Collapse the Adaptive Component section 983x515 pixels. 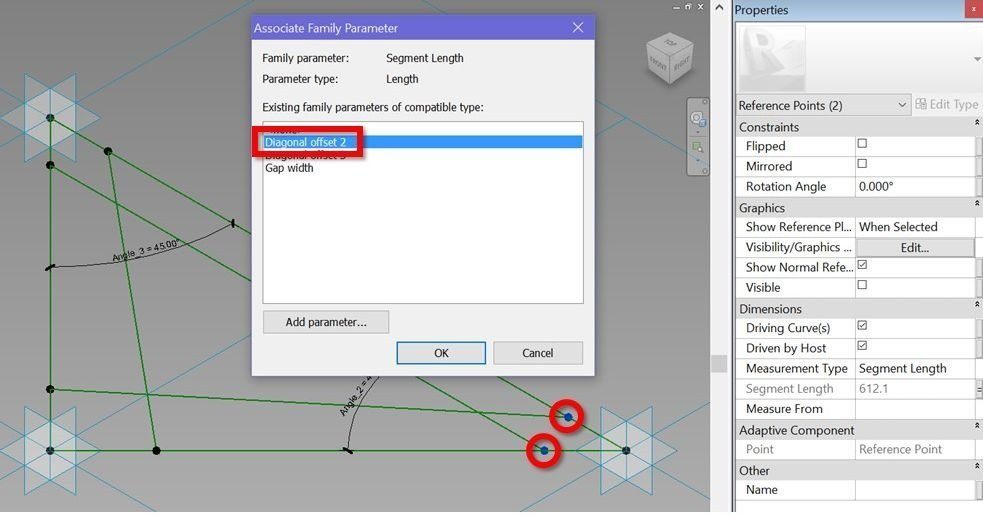977,427
